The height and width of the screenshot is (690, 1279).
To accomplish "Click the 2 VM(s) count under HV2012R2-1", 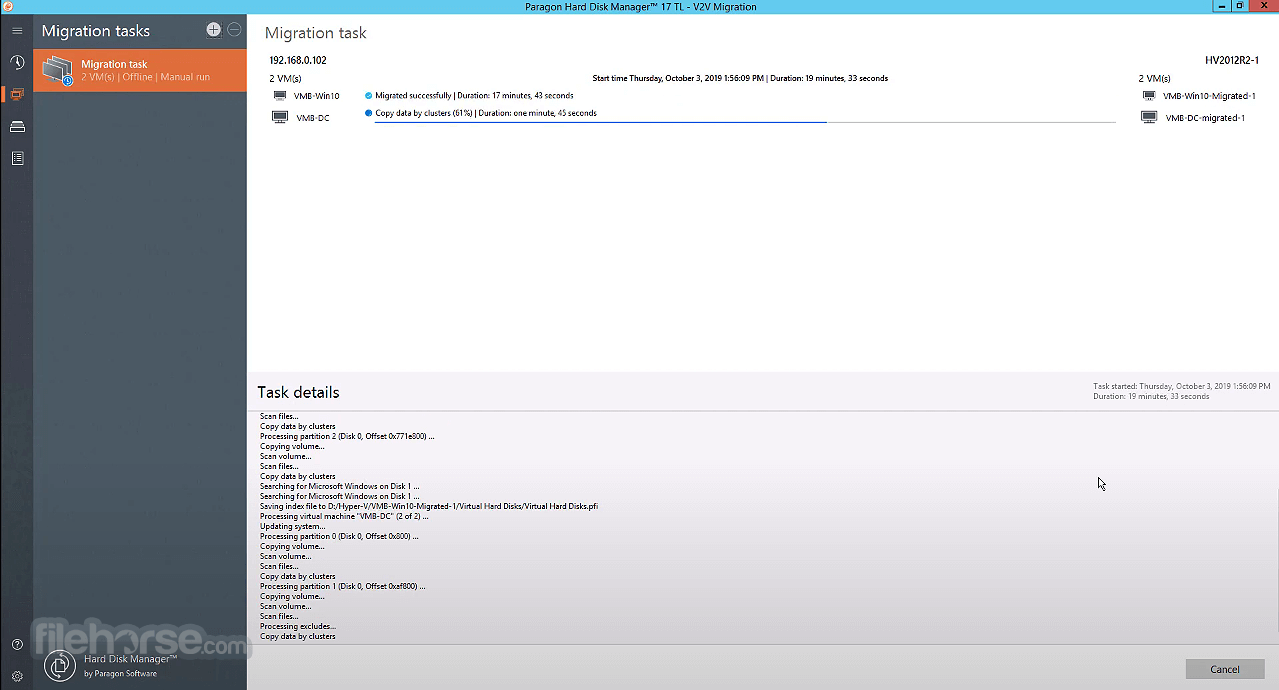I will pos(1154,78).
